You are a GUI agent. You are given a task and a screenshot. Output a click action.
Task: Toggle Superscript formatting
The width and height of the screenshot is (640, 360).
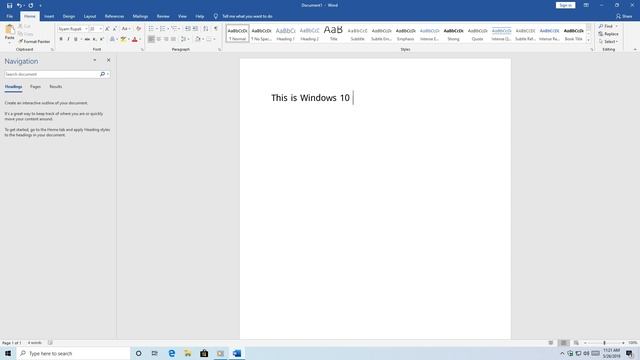pyautogui.click(x=102, y=39)
